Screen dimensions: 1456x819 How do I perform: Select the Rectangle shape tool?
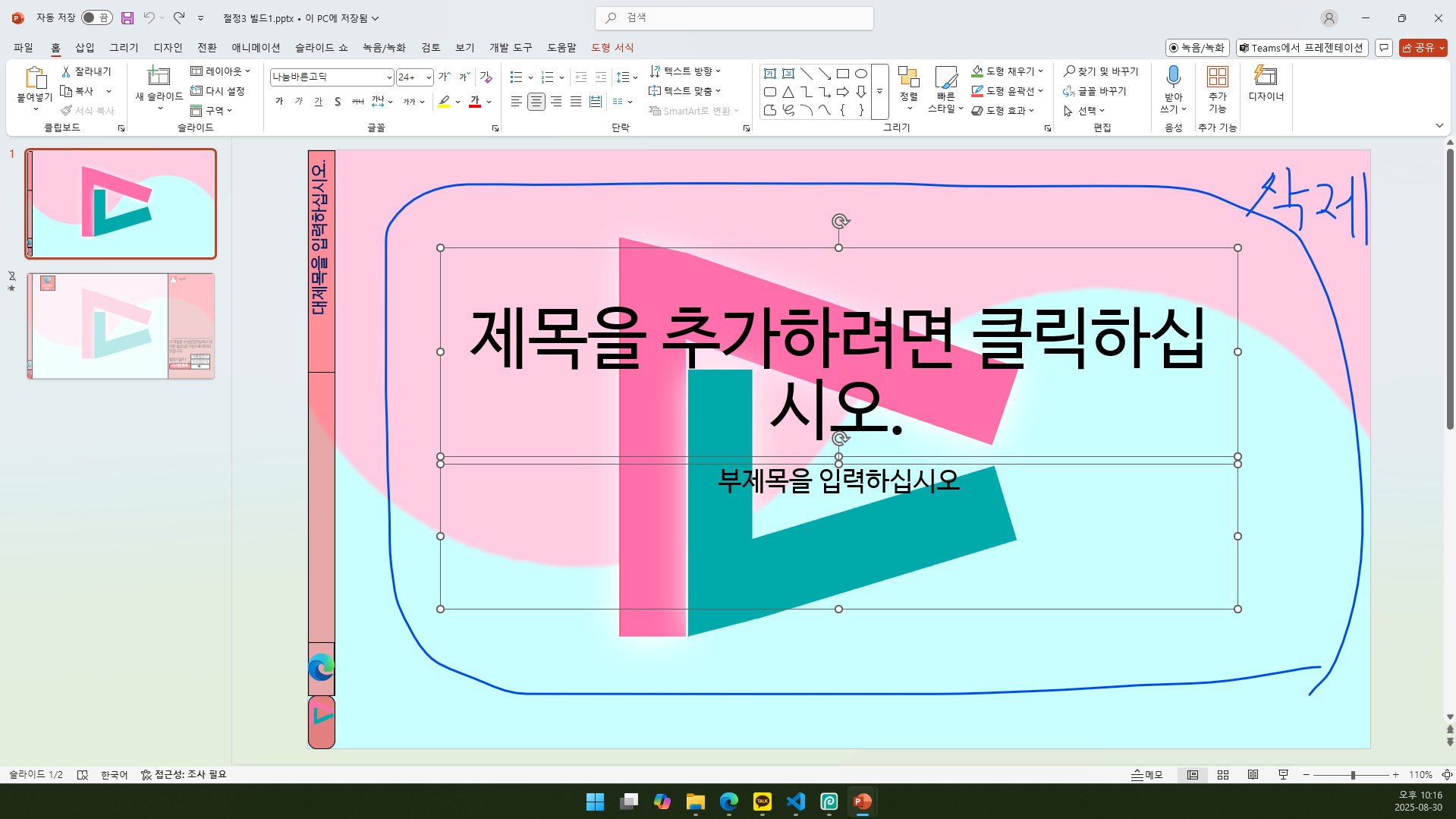tap(843, 74)
